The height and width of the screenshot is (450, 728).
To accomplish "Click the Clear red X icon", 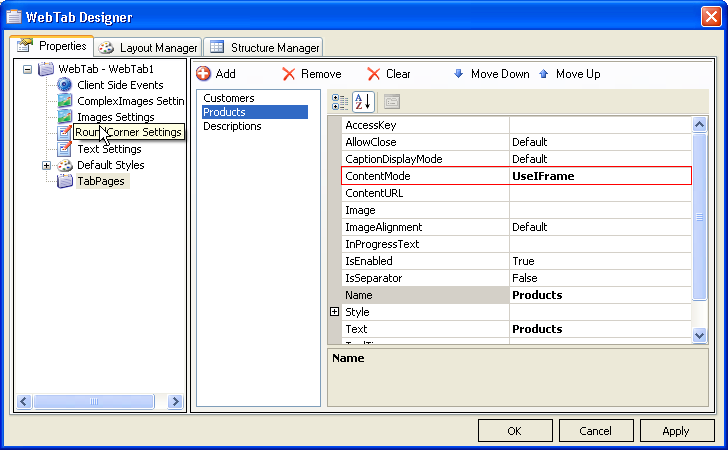I will (374, 74).
